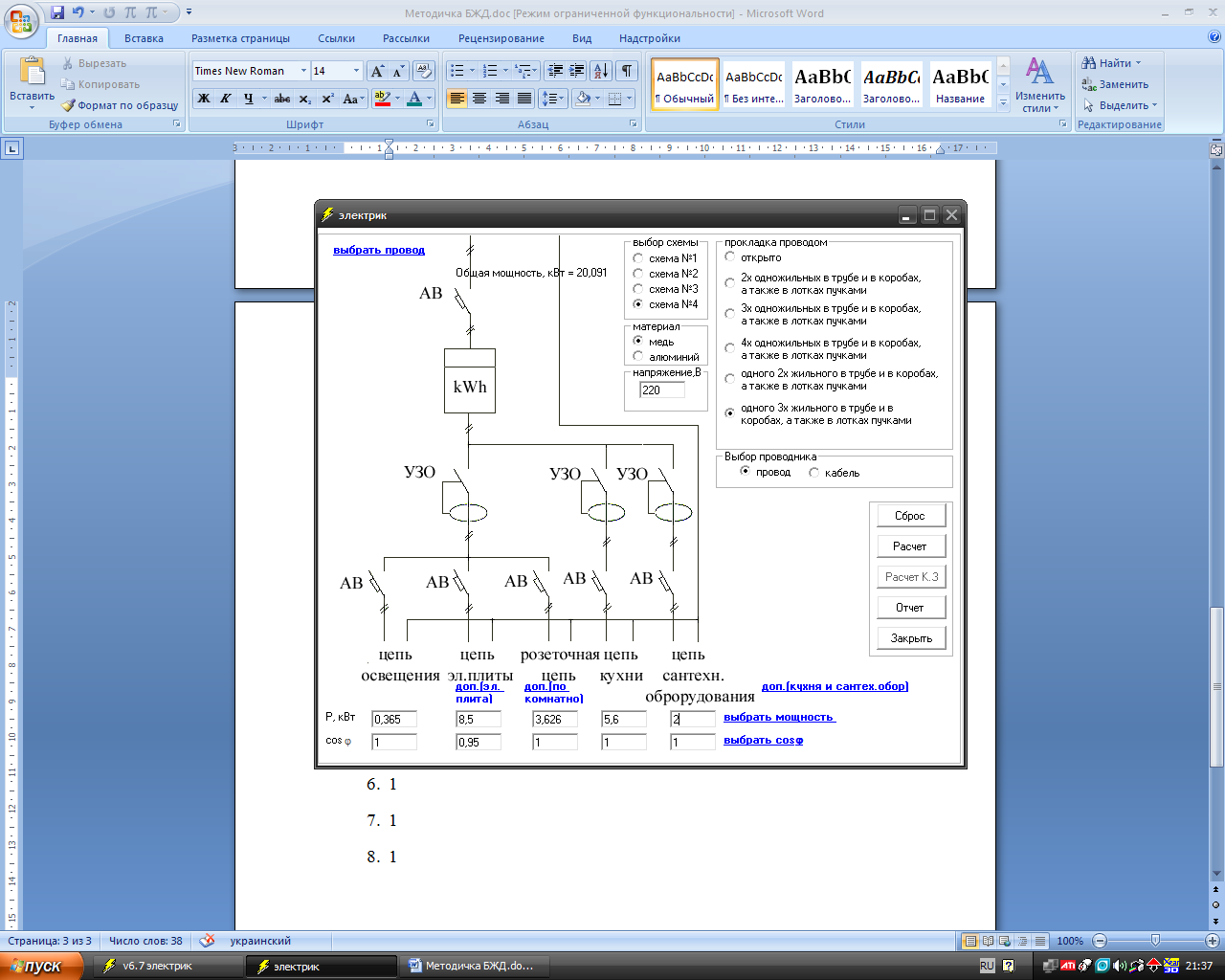Choose алюминий as the material
This screenshot has height=980, width=1225.
click(x=638, y=357)
